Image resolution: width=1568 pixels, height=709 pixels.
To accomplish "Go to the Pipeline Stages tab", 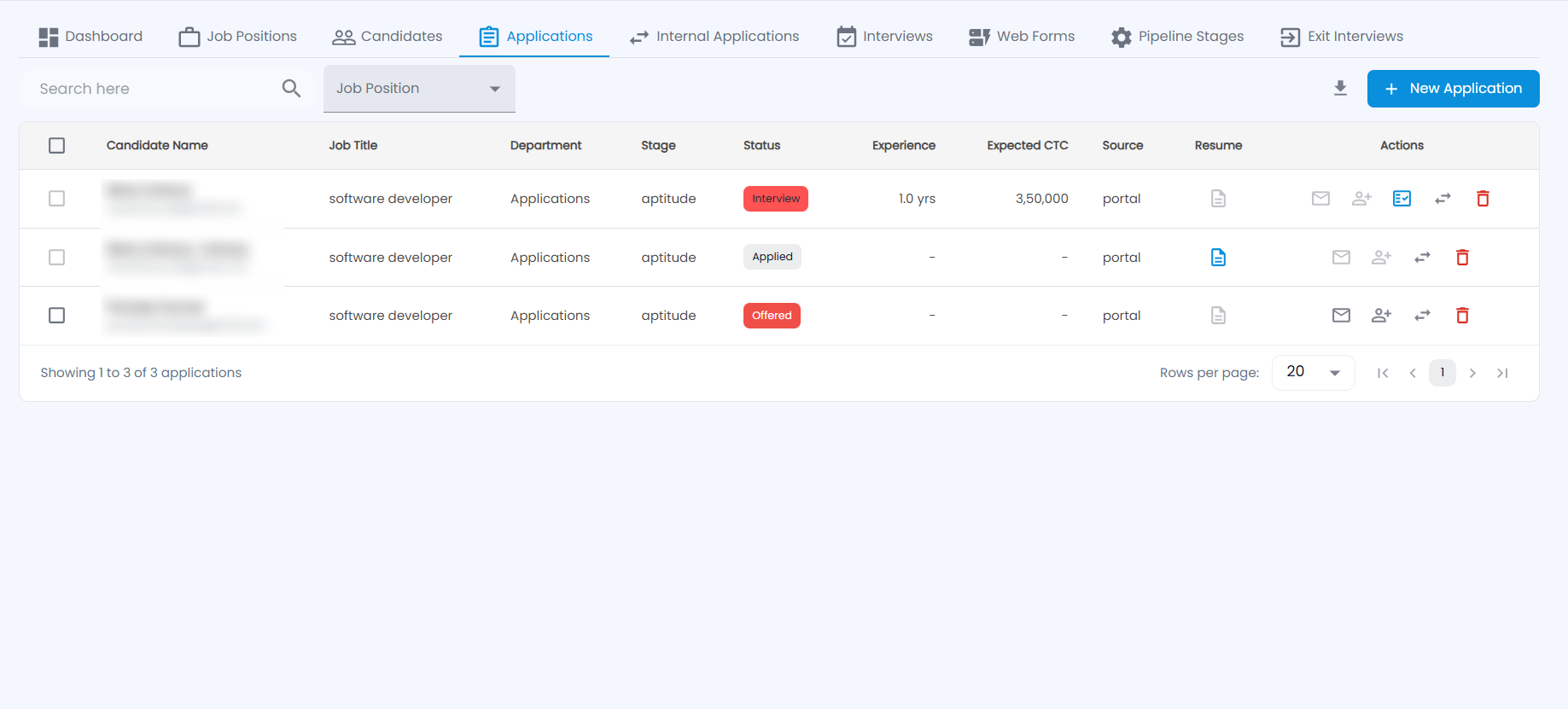I will 1177,37.
